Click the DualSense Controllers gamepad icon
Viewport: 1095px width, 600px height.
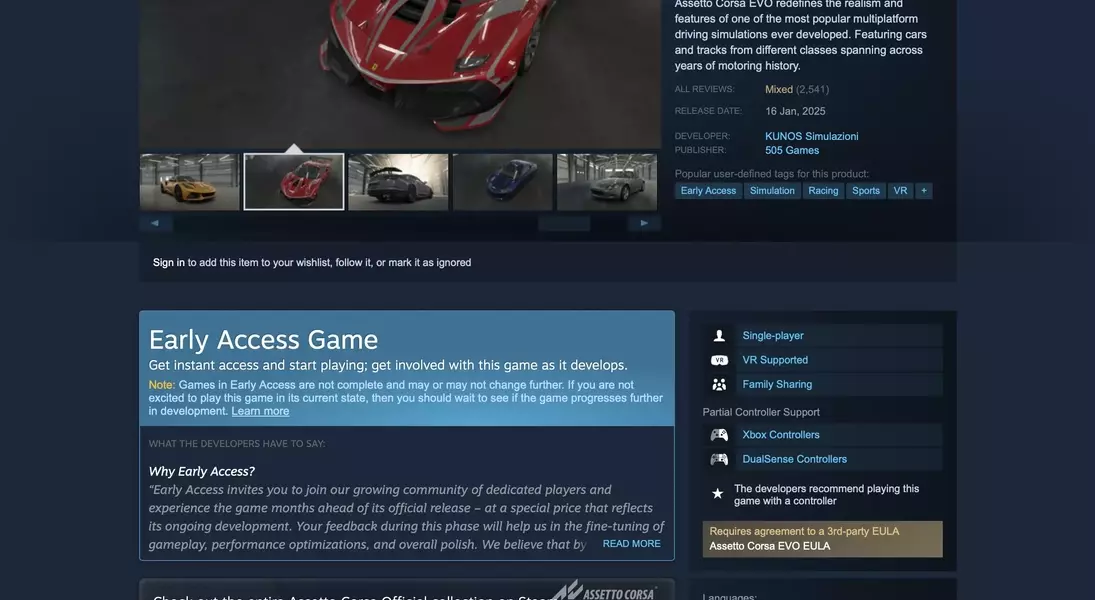[x=719, y=460]
